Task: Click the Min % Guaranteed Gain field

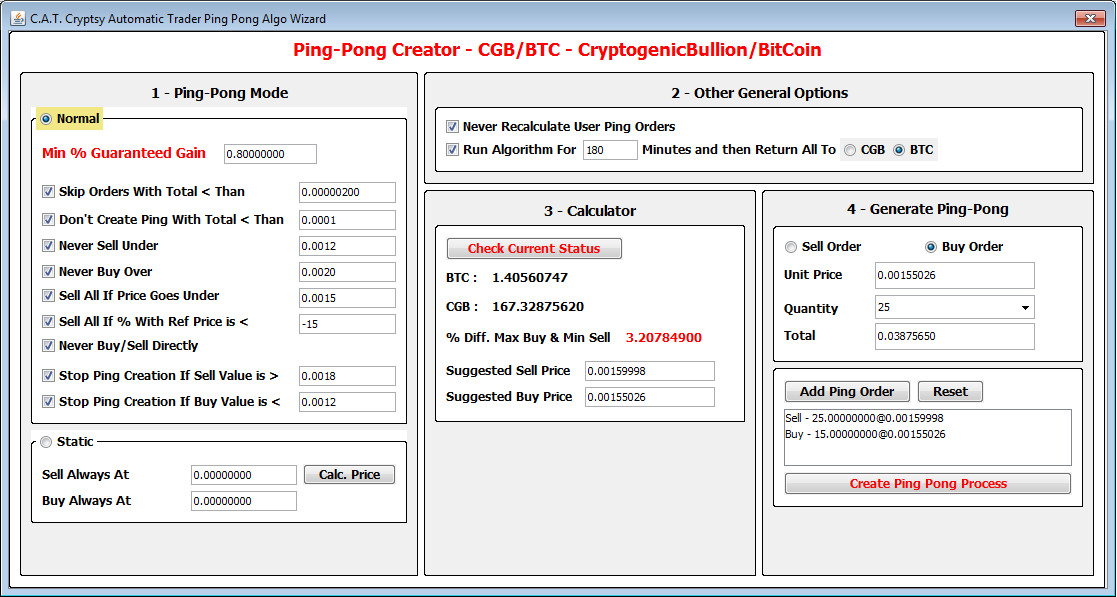Action: tap(271, 154)
